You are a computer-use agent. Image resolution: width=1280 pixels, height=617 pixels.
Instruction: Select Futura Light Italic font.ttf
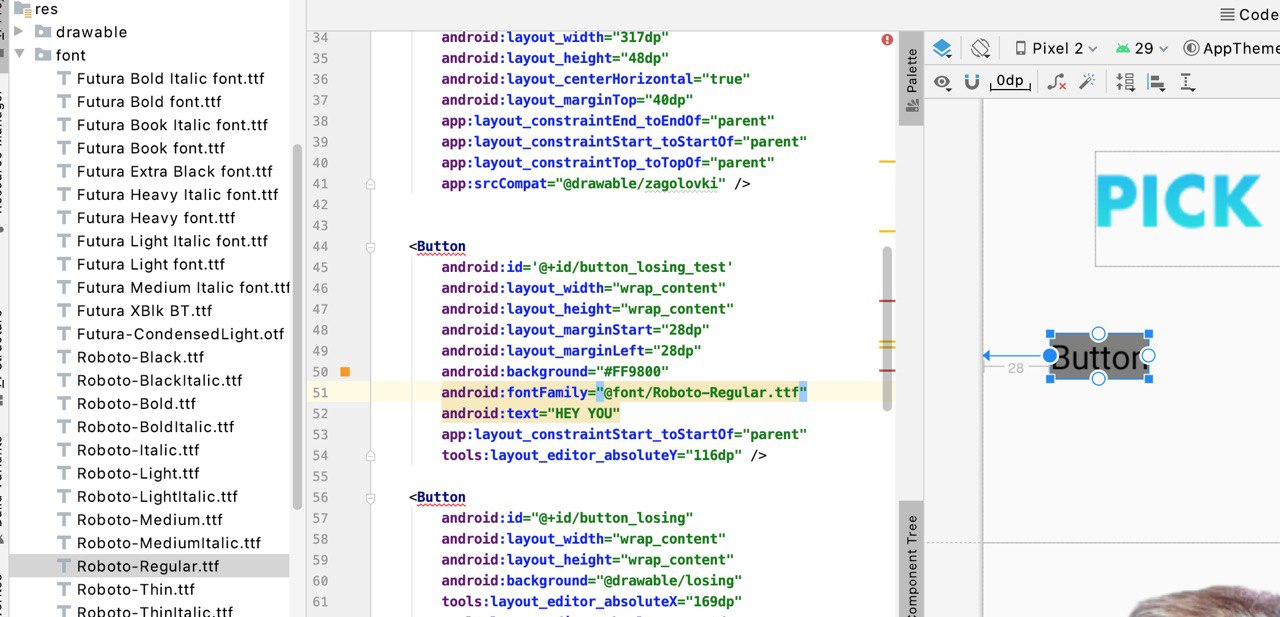(172, 241)
